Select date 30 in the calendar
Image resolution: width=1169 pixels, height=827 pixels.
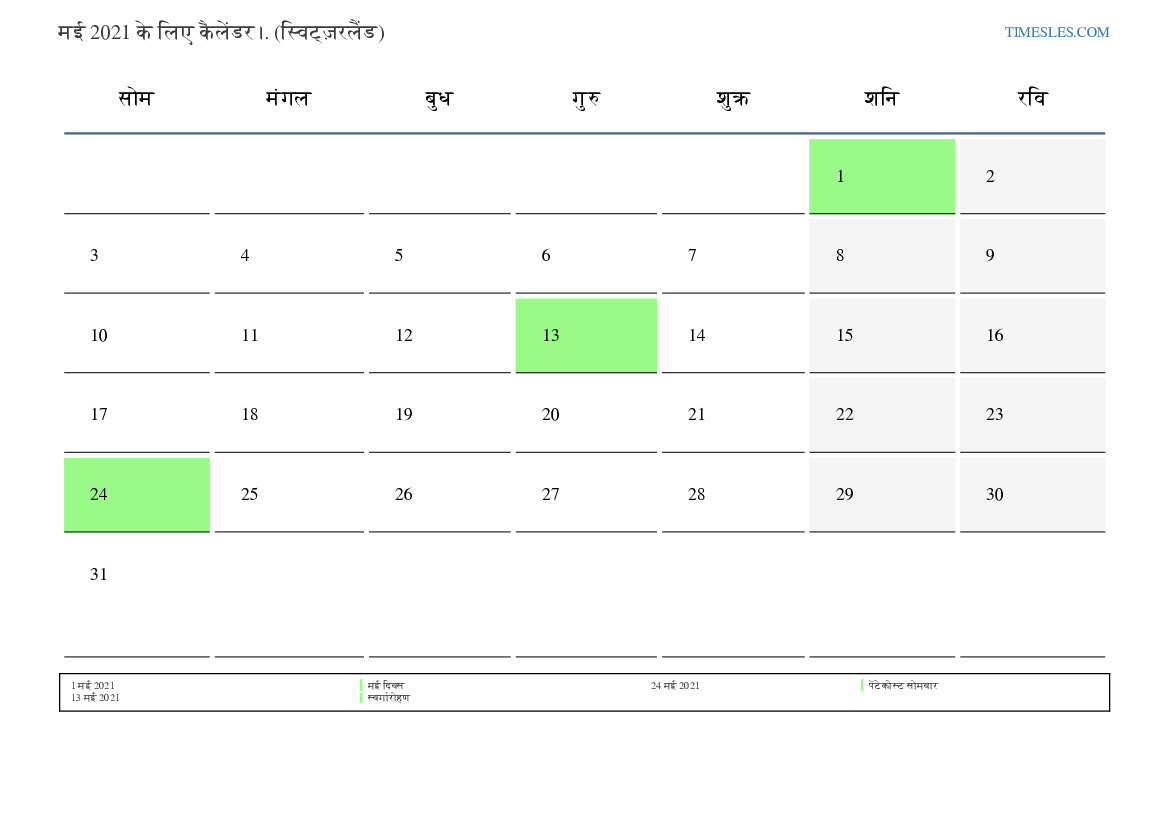(x=1033, y=494)
